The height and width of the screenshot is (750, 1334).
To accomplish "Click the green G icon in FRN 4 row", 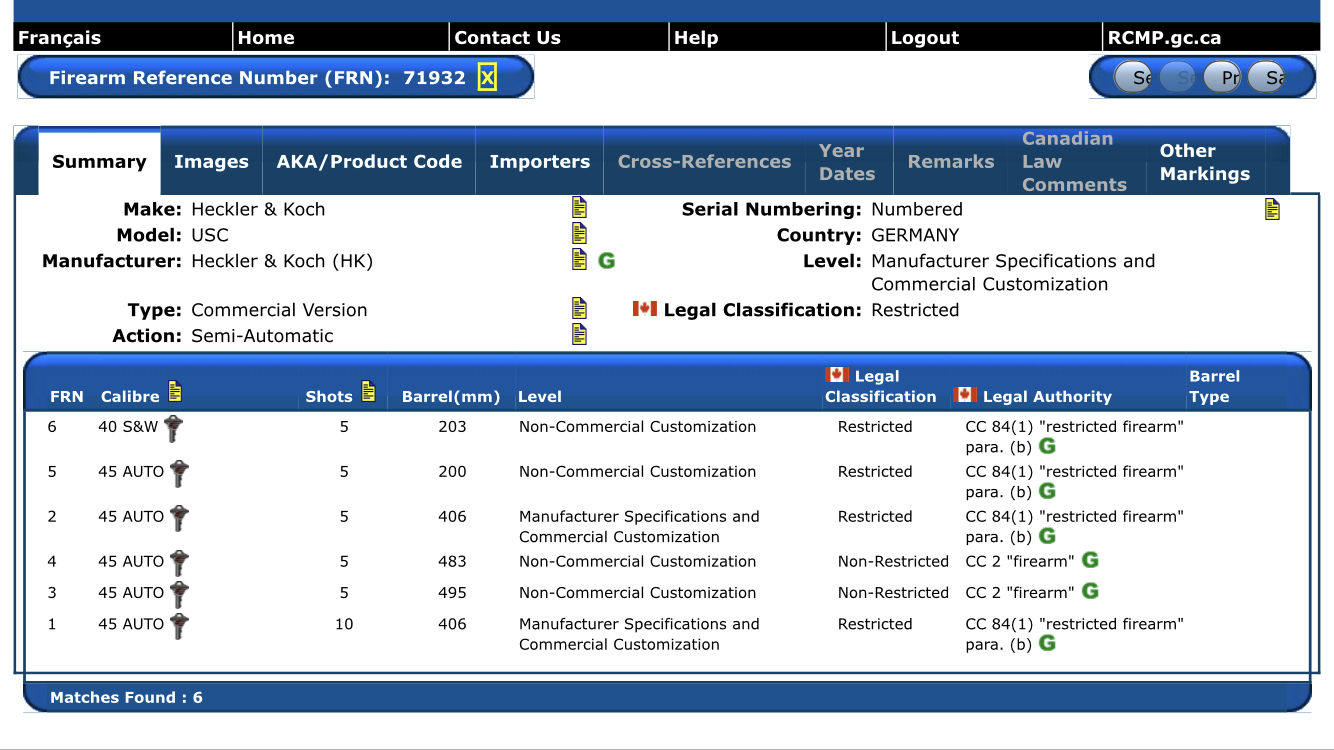I will coord(1091,561).
